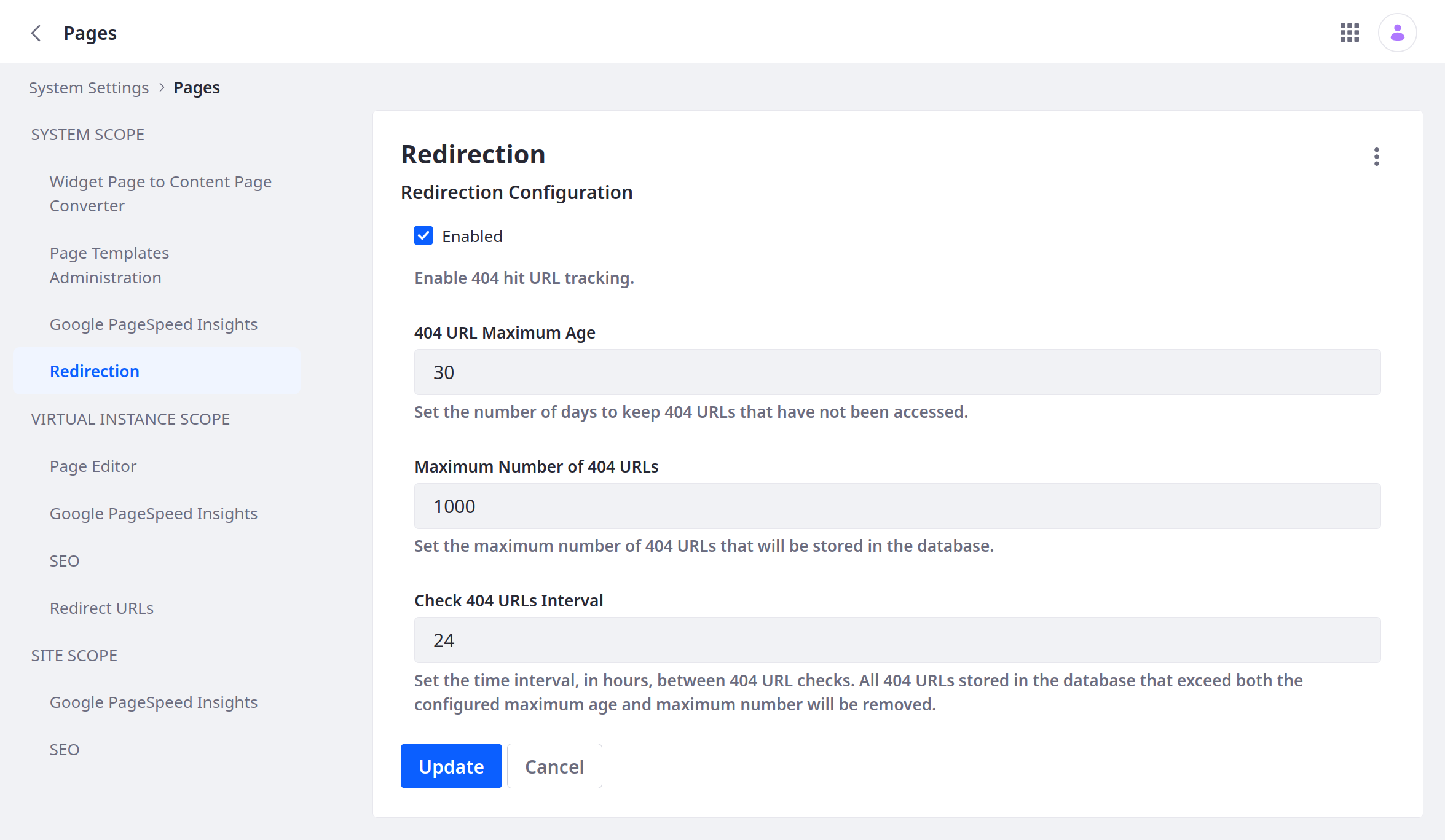Viewport: 1445px width, 840px height.
Task: Click the Update button
Action: tap(451, 766)
